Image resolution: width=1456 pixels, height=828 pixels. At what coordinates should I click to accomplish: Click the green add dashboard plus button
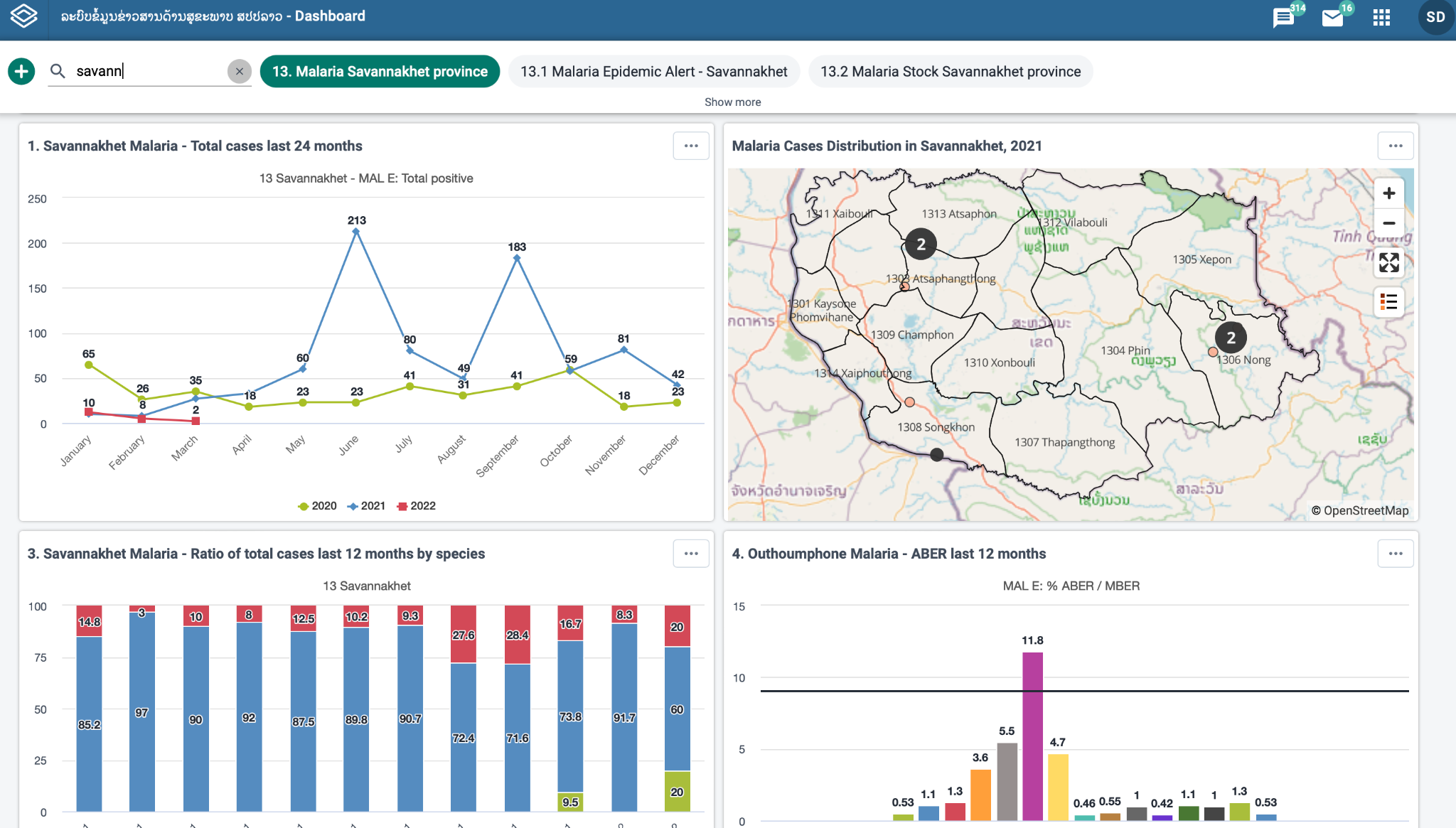[21, 71]
